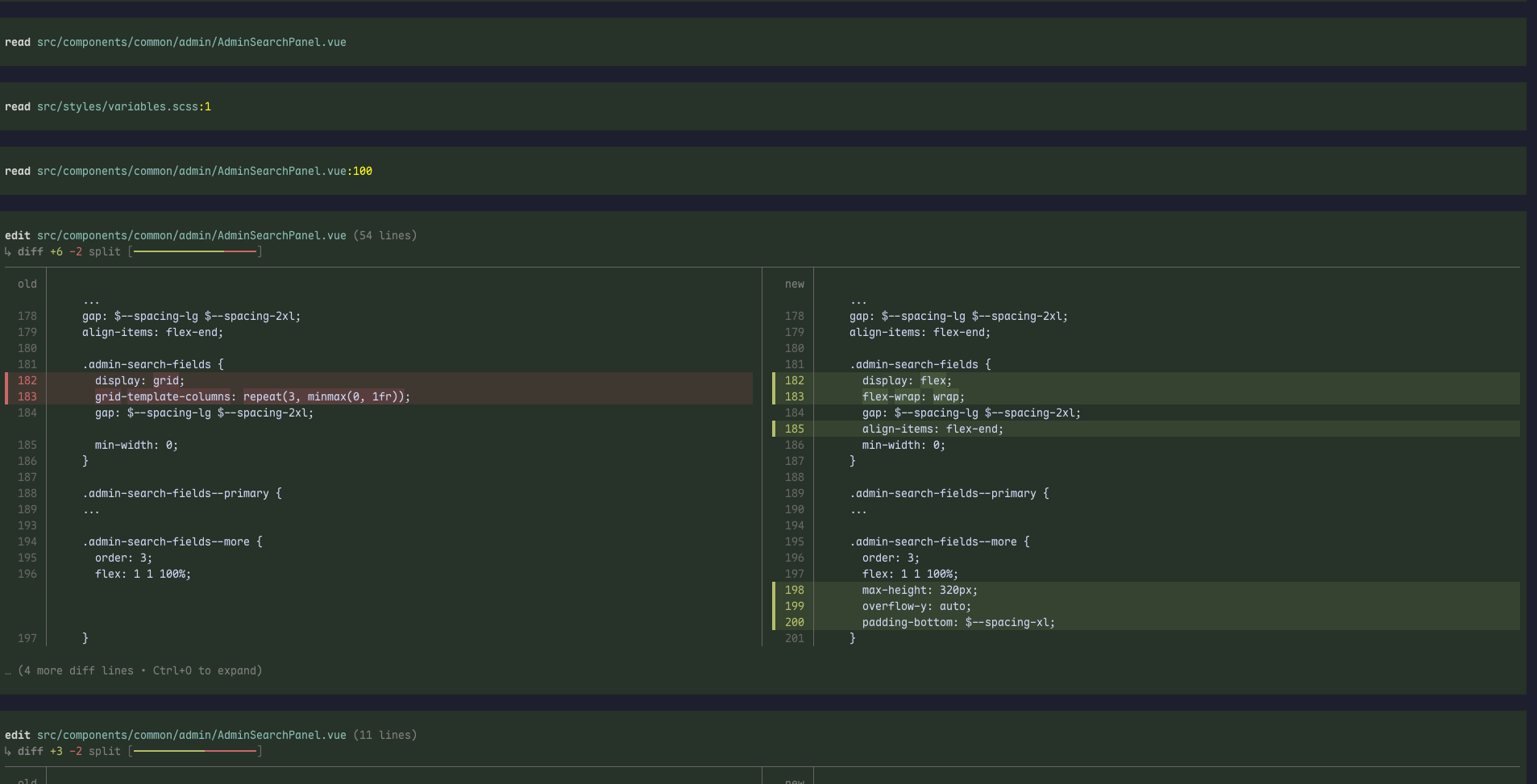1537x784 pixels.
Task: Click line number 201 in the new pane gutter
Action: (795, 638)
